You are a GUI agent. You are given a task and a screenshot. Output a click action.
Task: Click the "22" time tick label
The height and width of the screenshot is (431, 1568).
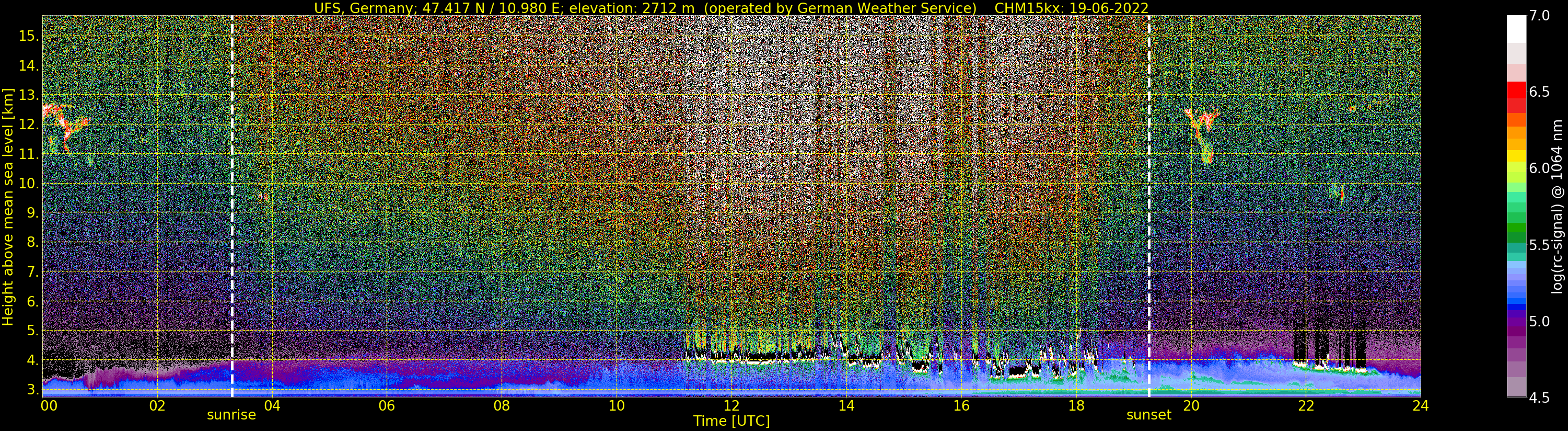click(x=1305, y=405)
